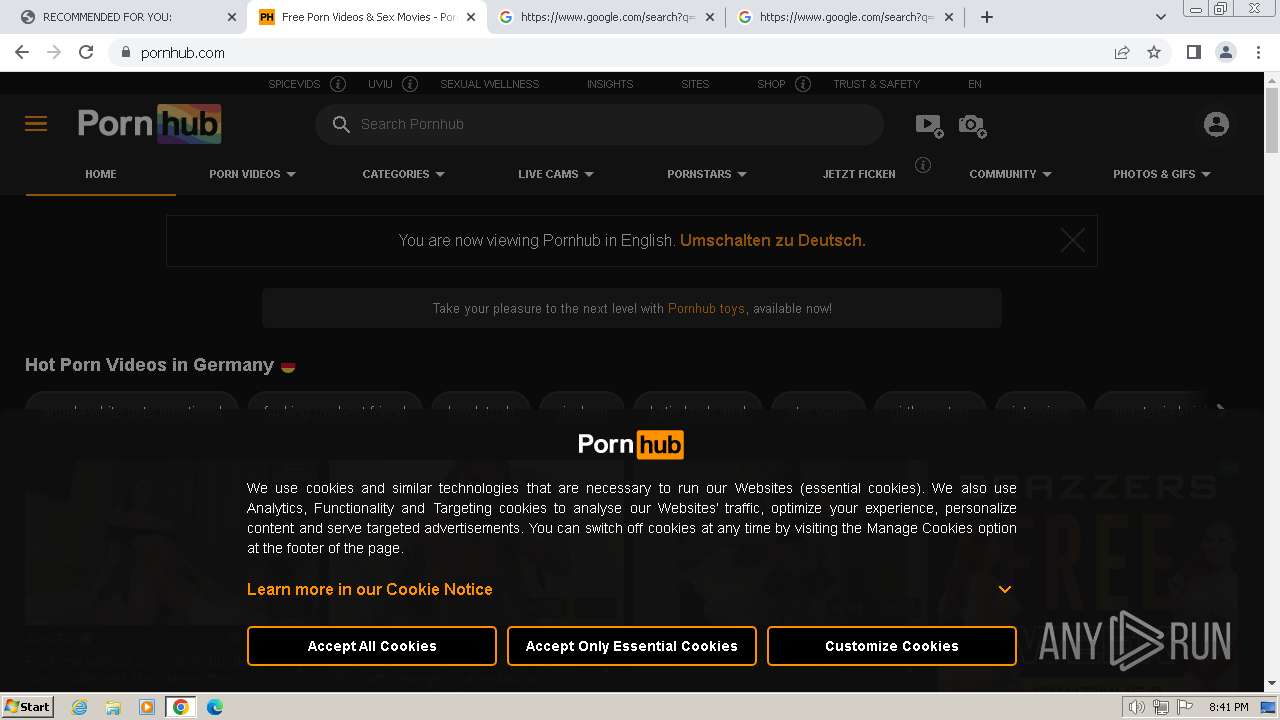Click the page scrollbar down arrow
This screenshot has width=1280, height=720.
[x=1272, y=683]
